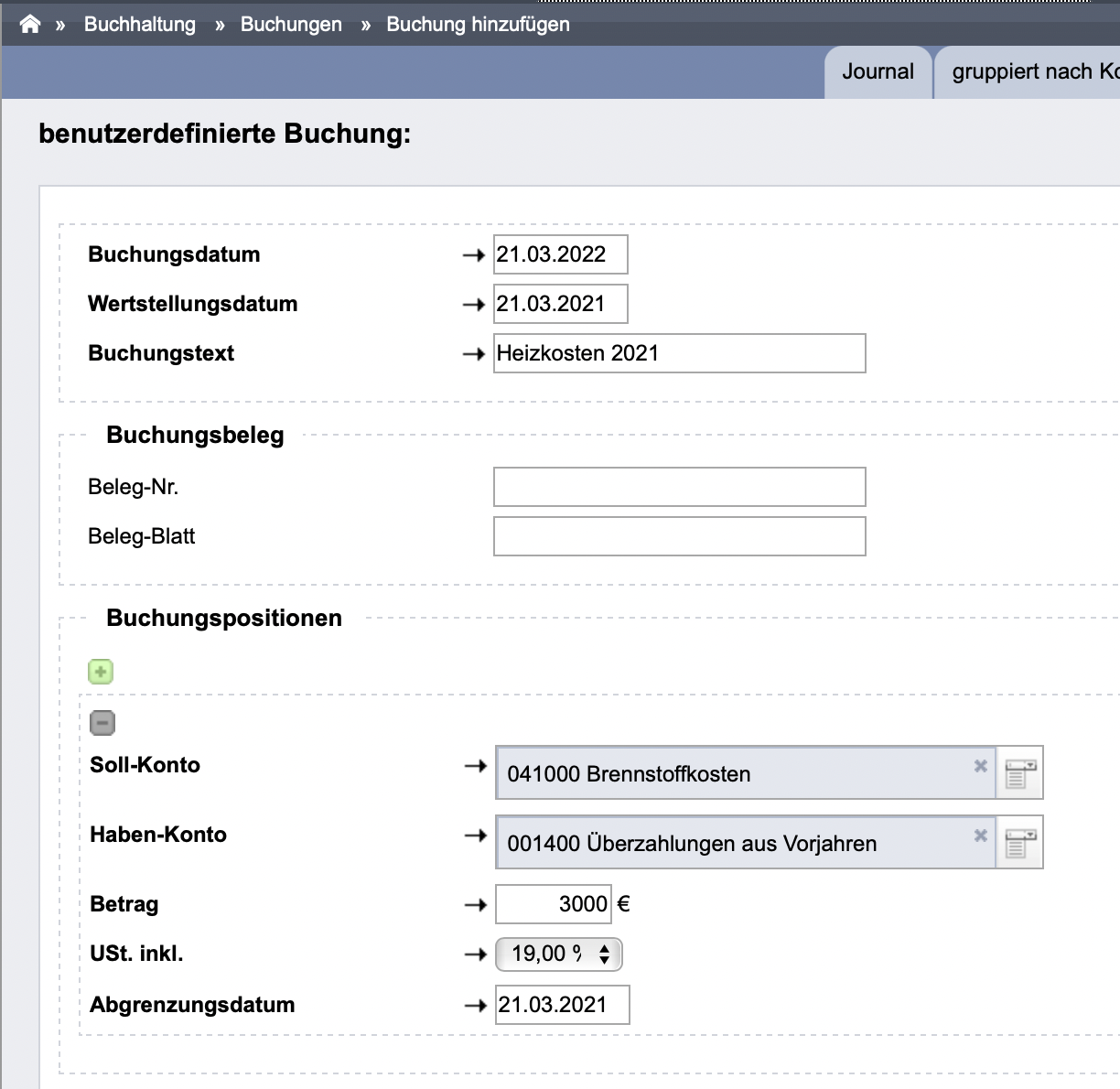Click the home icon in the breadcrumb

28,23
